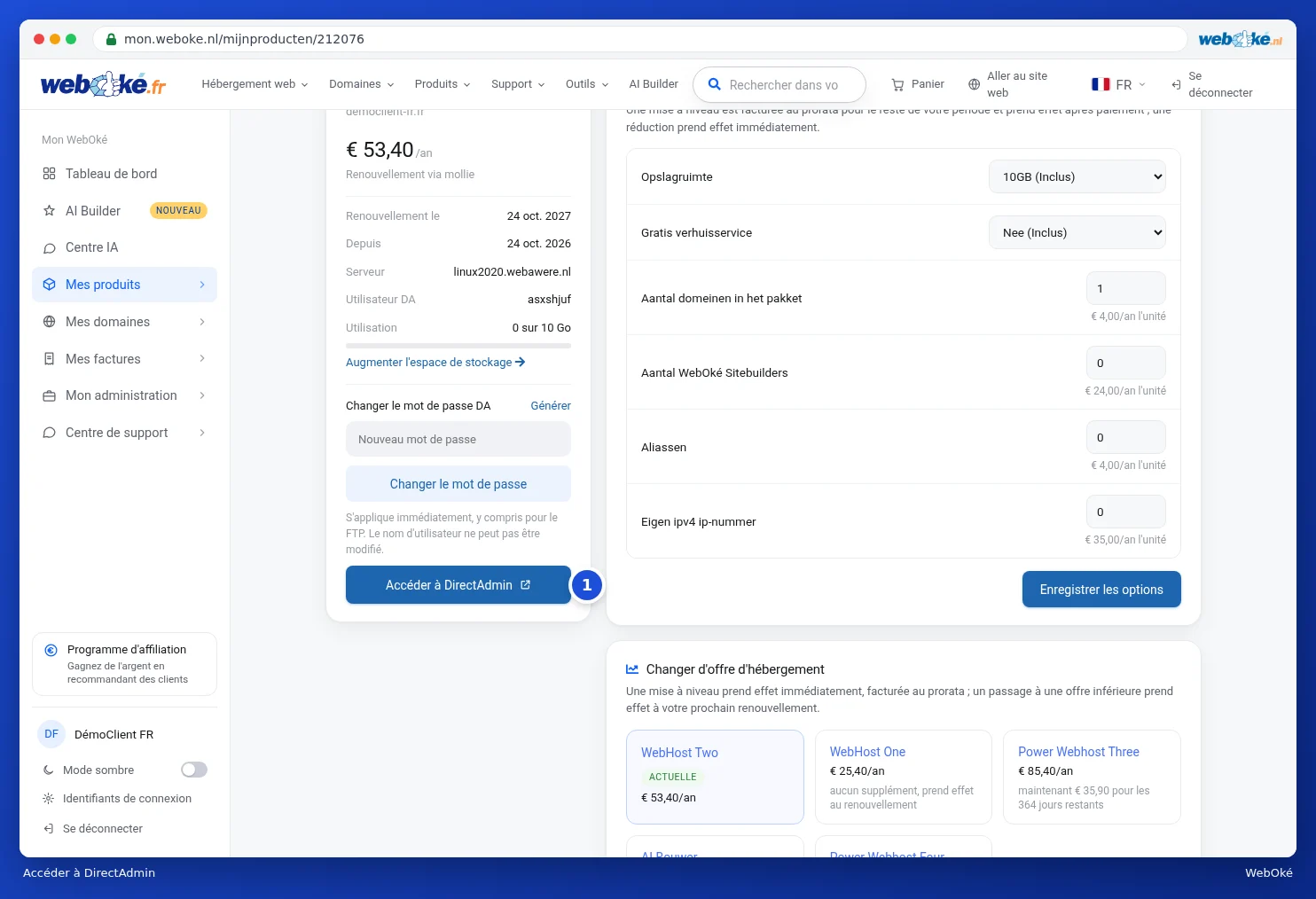Go to Tableau de bord
Screen dimensions: 1316x899
click(x=124, y=174)
